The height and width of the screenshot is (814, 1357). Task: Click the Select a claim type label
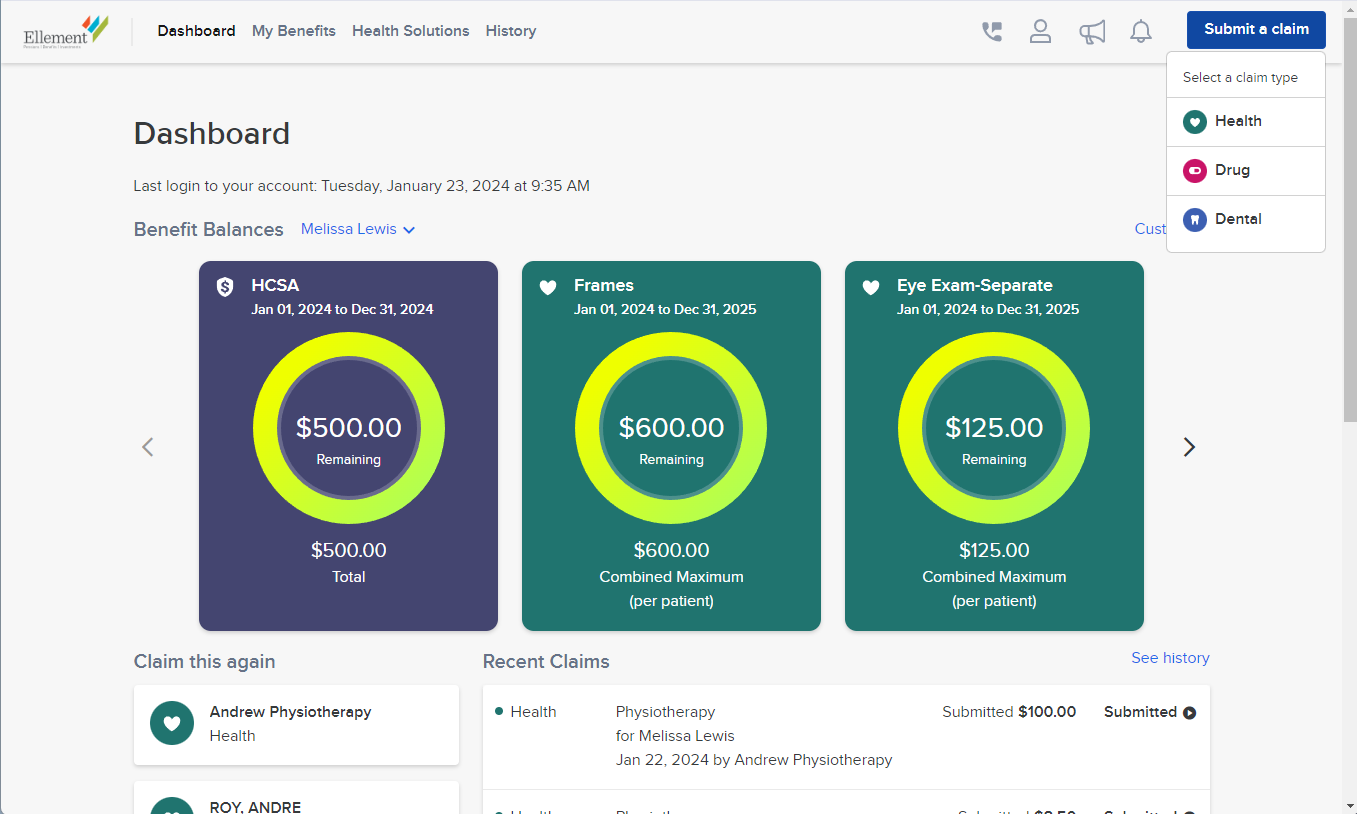[1240, 77]
